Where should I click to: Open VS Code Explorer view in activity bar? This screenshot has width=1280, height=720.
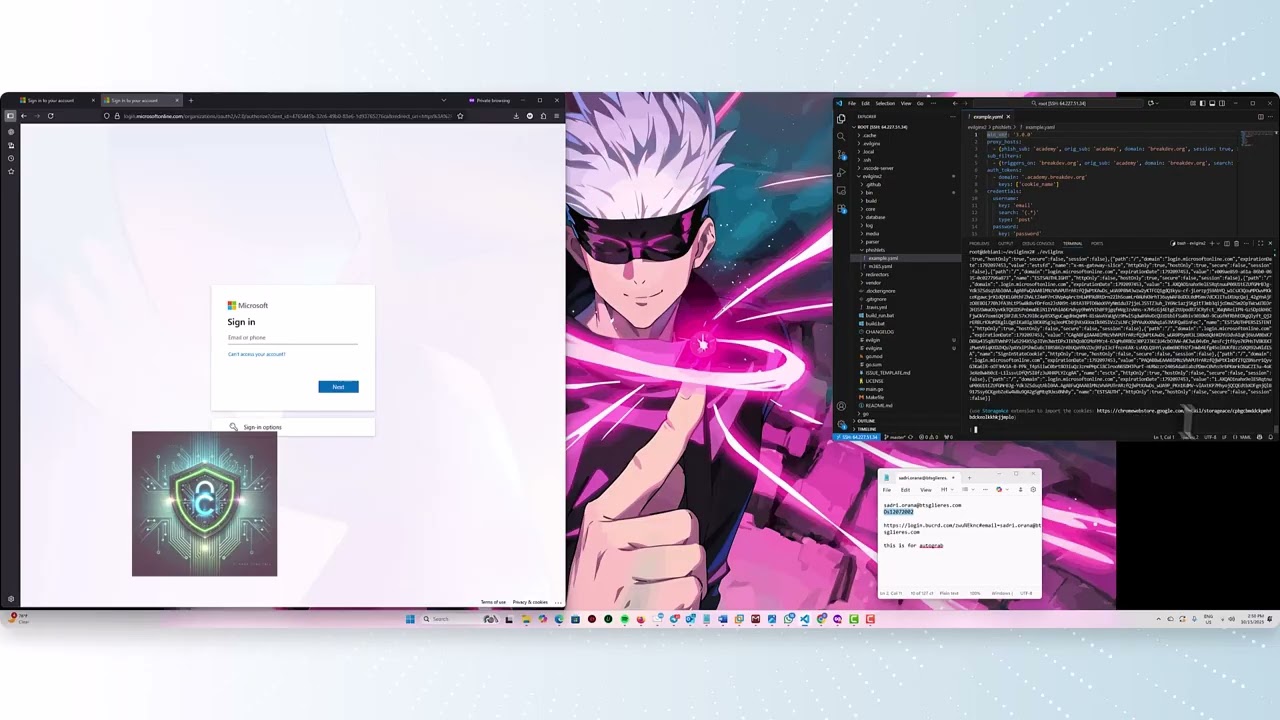click(x=841, y=119)
